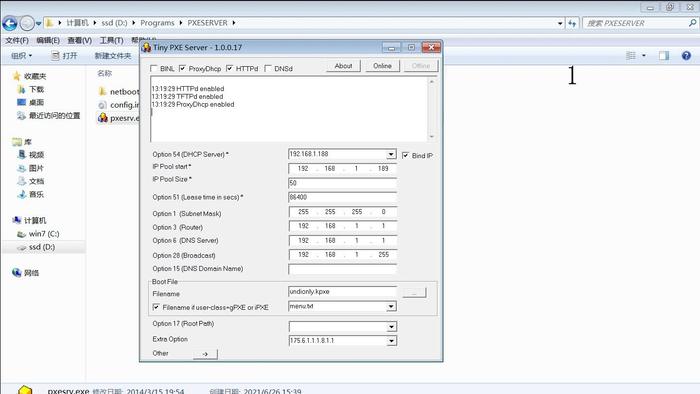Toggle the BINL checkbox
The height and width of the screenshot is (394, 700).
pyautogui.click(x=154, y=68)
